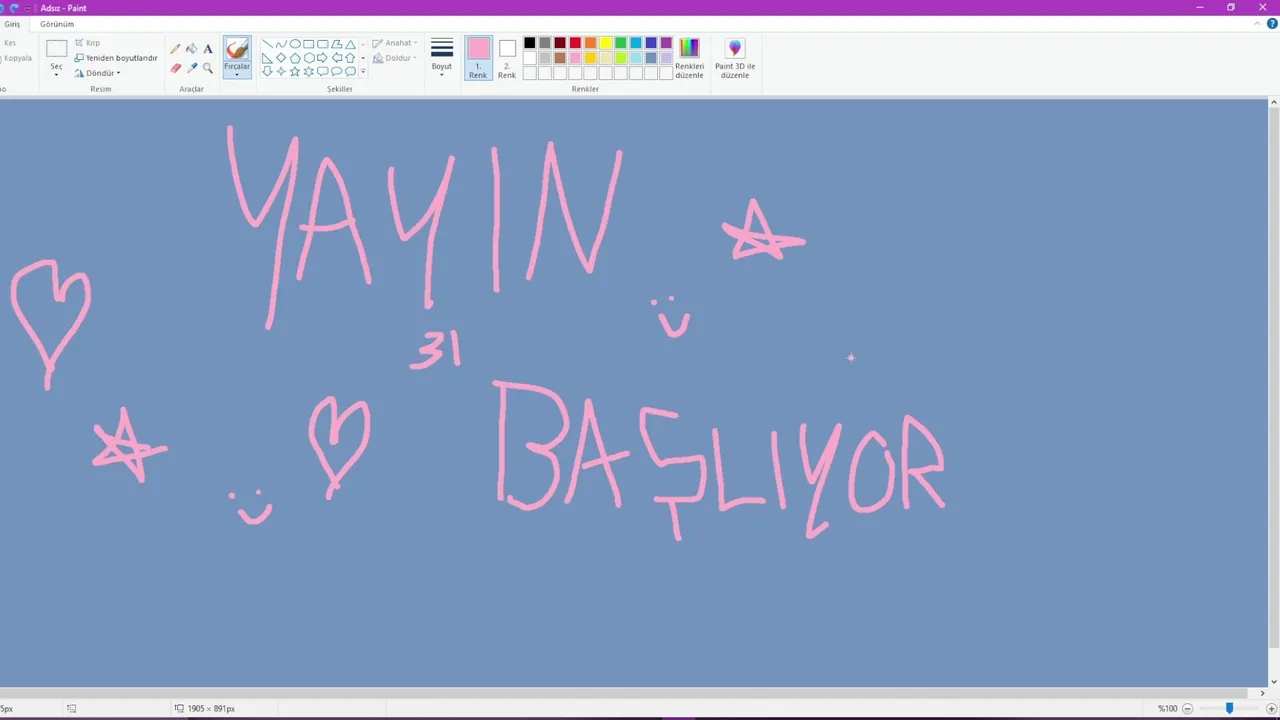
Task: Pick the orange color swatch
Action: 590,43
